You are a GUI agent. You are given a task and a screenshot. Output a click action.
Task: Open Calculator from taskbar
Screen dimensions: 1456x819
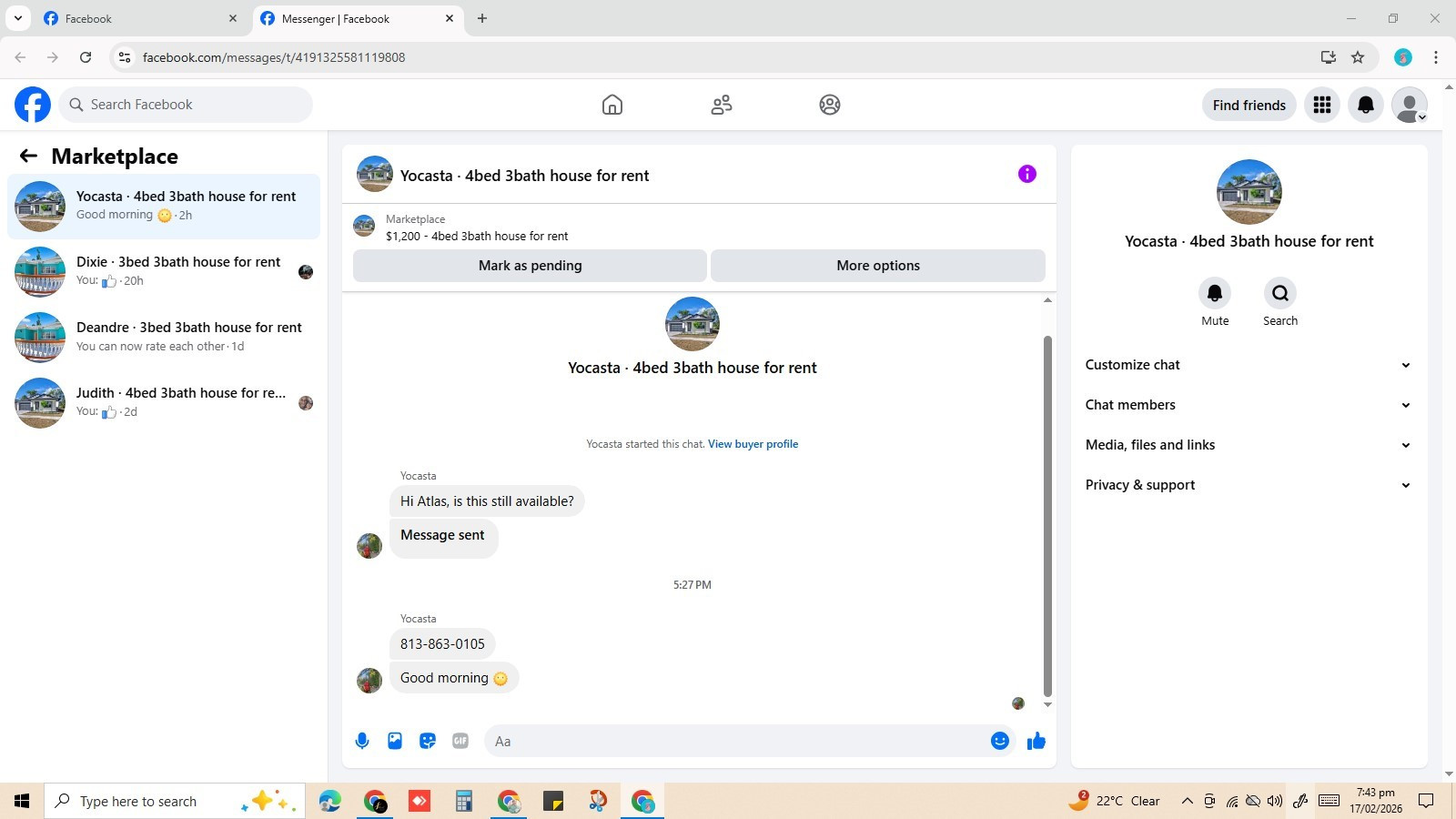pyautogui.click(x=464, y=801)
